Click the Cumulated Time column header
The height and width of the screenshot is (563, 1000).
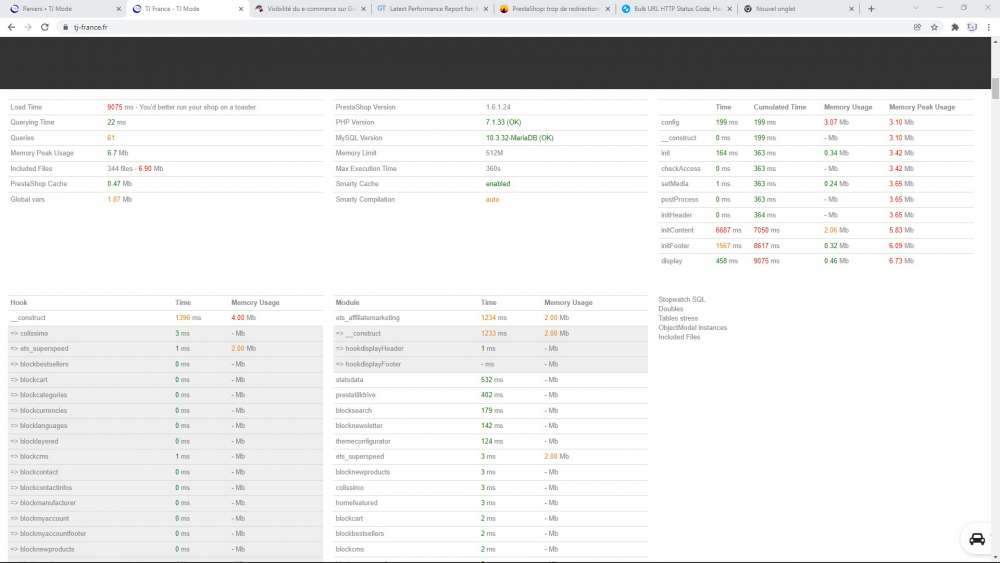(x=779, y=107)
